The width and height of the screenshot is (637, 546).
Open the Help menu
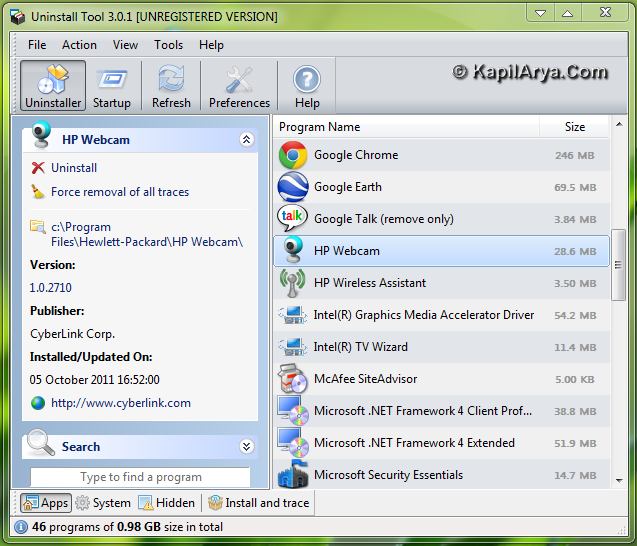tap(211, 45)
